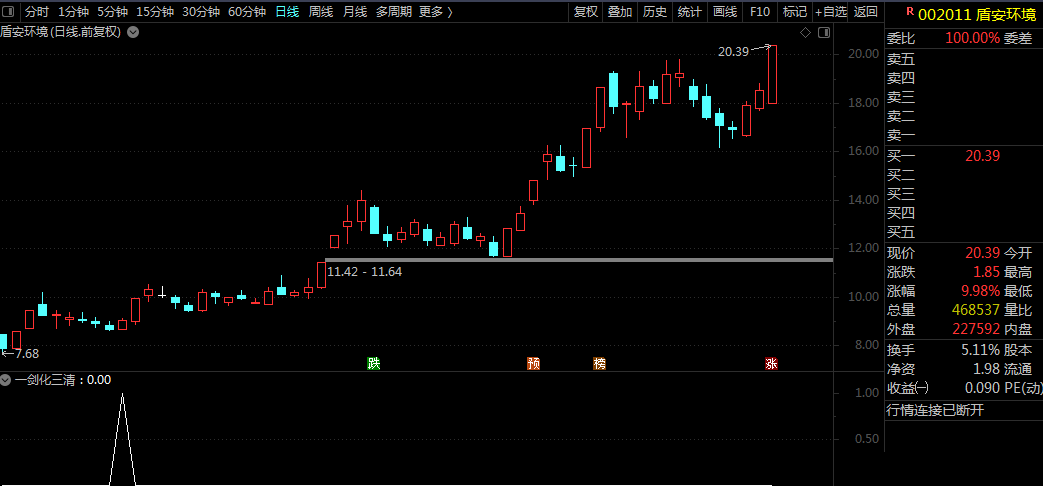Click the green 跌 marker below the chart
1043x486 pixels.
point(374,363)
